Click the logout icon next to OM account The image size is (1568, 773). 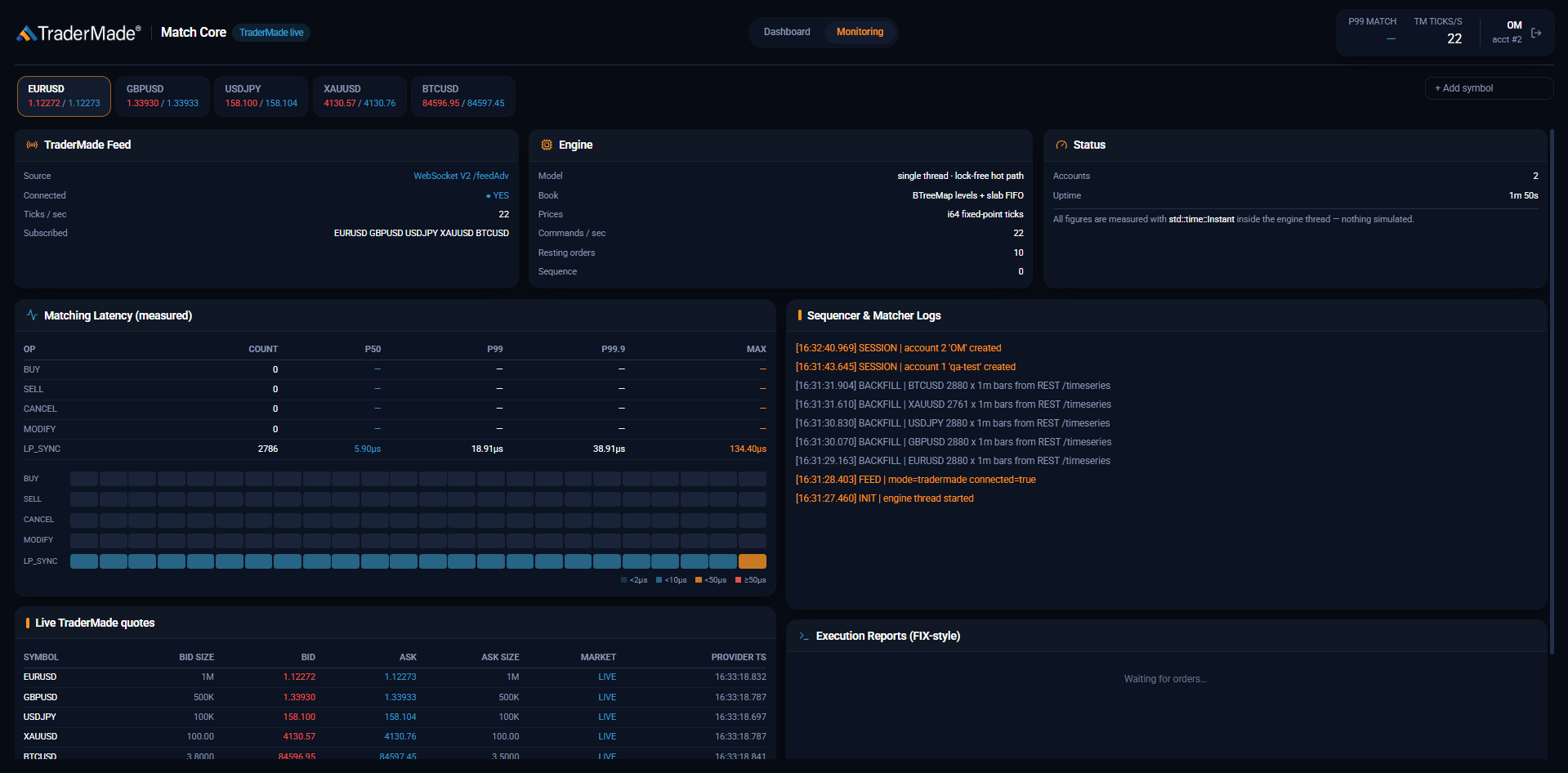1536,33
